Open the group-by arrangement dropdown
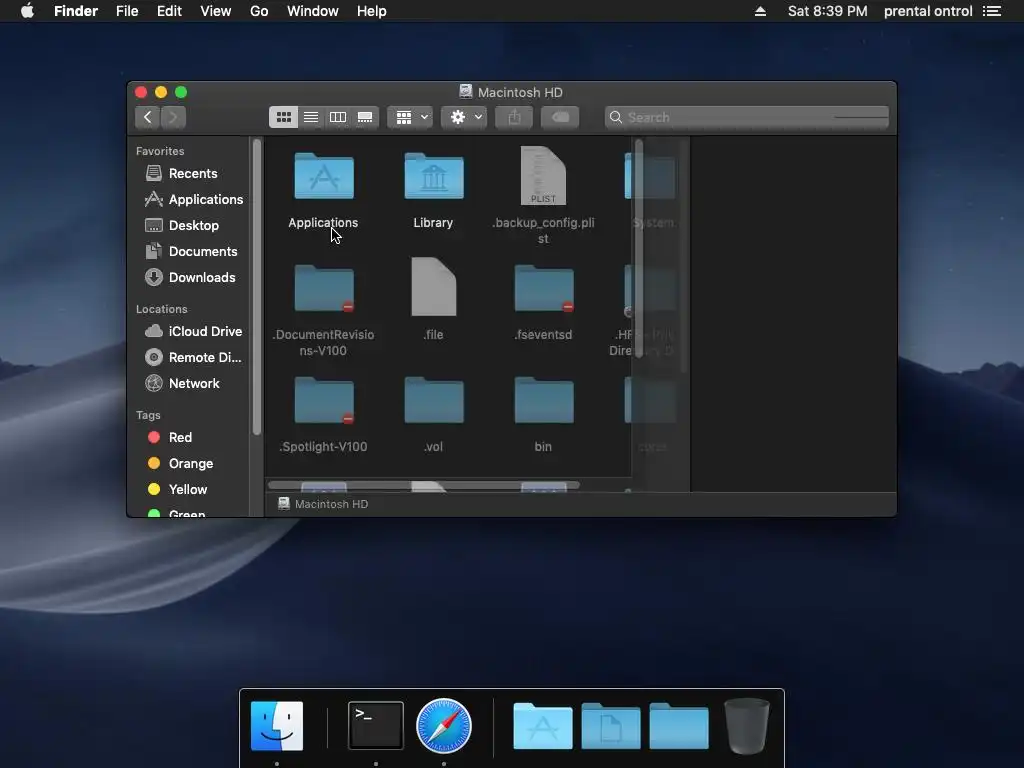 click(411, 118)
